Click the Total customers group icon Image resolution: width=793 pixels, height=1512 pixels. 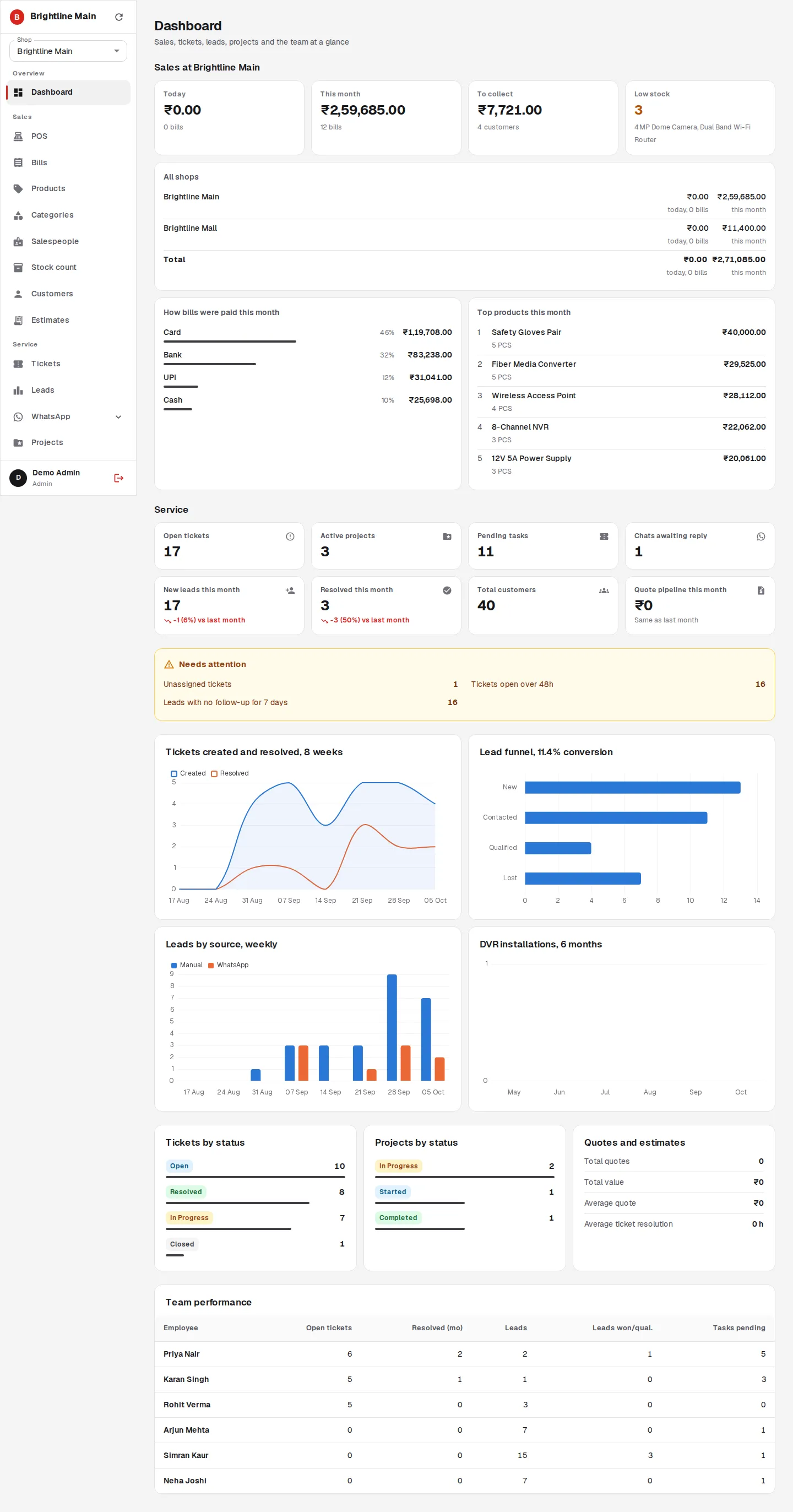pos(604,590)
